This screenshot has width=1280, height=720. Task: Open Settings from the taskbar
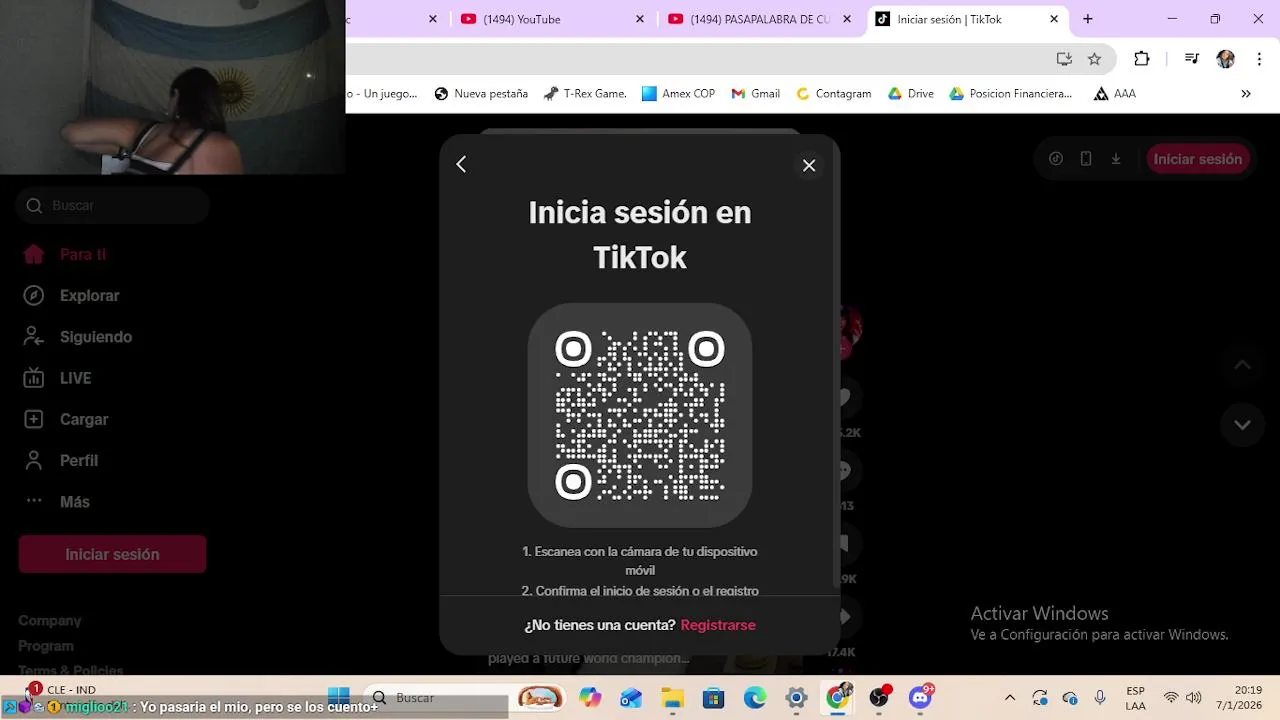[x=796, y=697]
